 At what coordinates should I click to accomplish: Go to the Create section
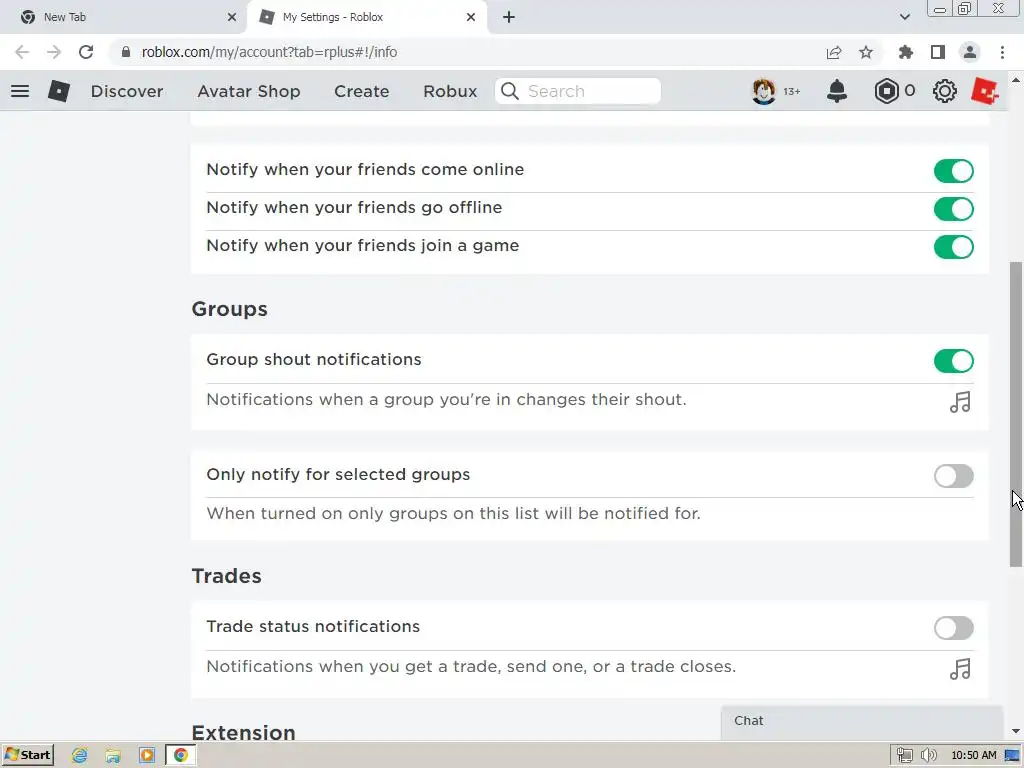pyautogui.click(x=362, y=91)
